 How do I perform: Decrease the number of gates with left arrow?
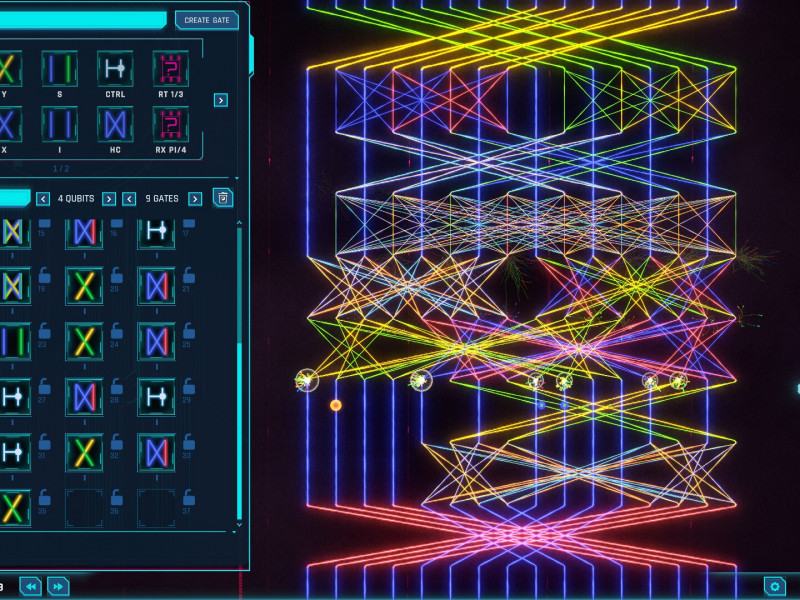[129, 199]
